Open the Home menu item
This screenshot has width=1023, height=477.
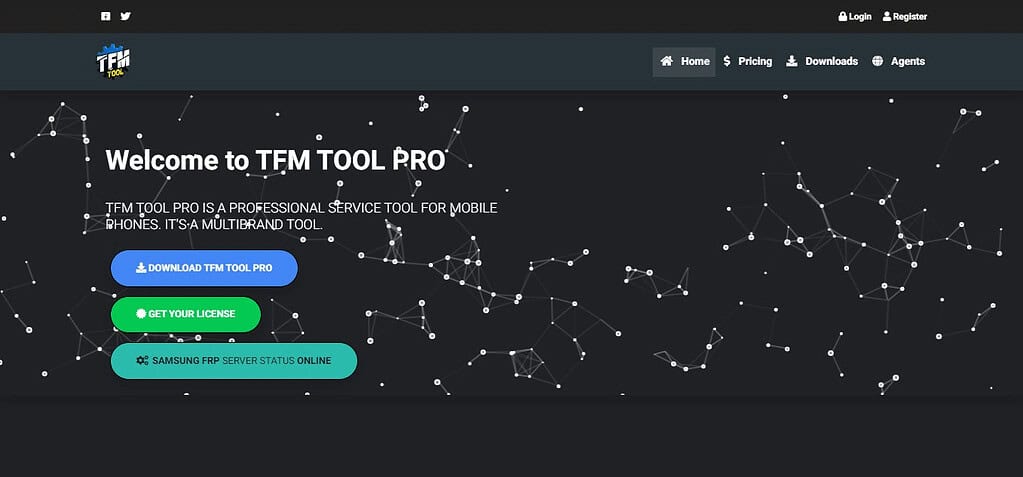pos(684,61)
